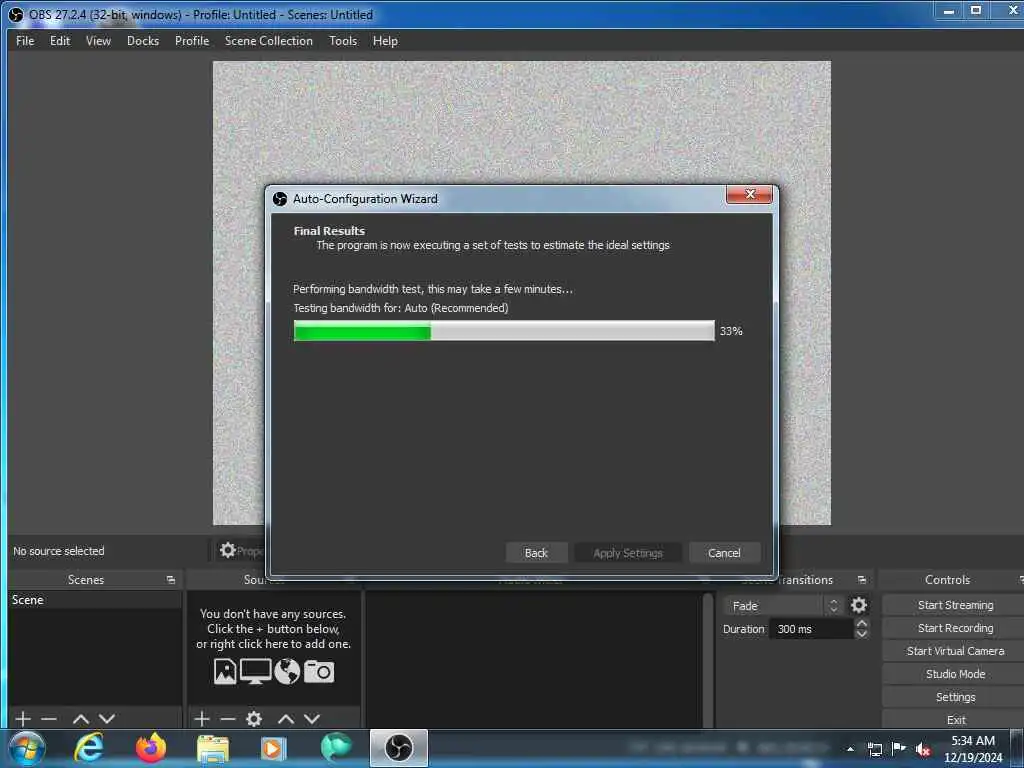This screenshot has height=768, width=1024.
Task: Move source down with arrow icon
Action: (x=312, y=718)
